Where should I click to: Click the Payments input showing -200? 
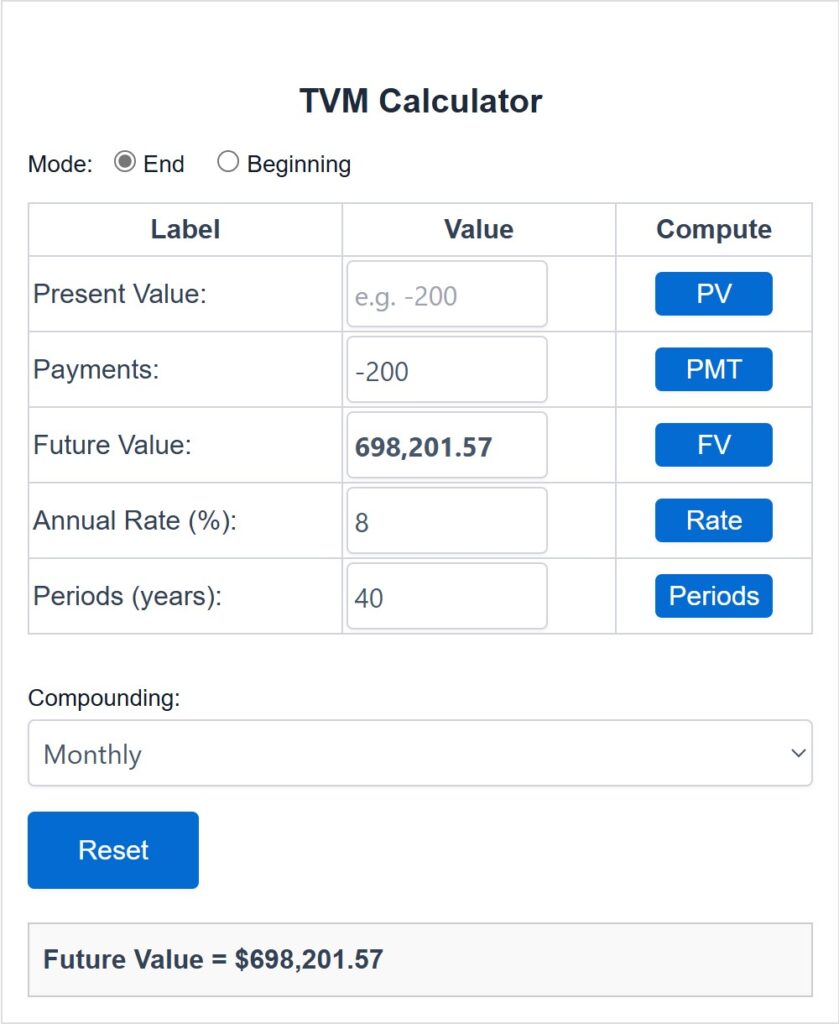point(447,370)
